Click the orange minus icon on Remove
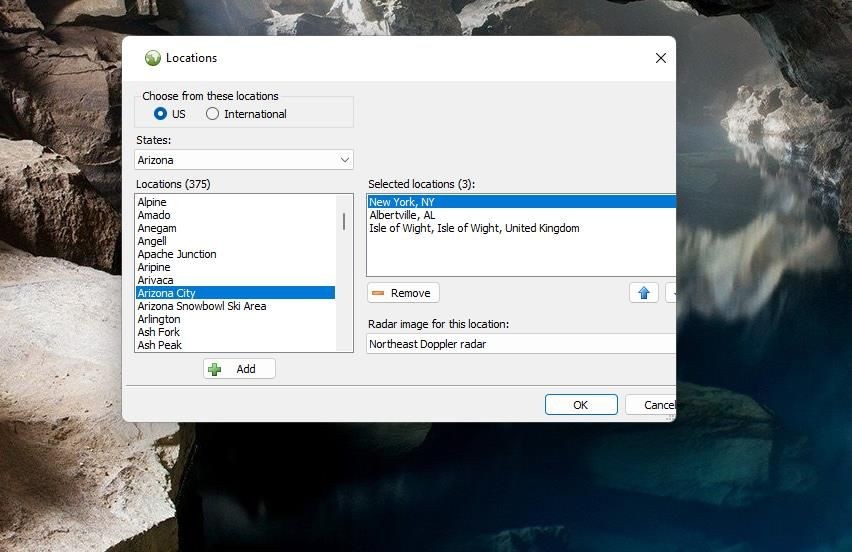Image resolution: width=852 pixels, height=552 pixels. pyautogui.click(x=378, y=293)
